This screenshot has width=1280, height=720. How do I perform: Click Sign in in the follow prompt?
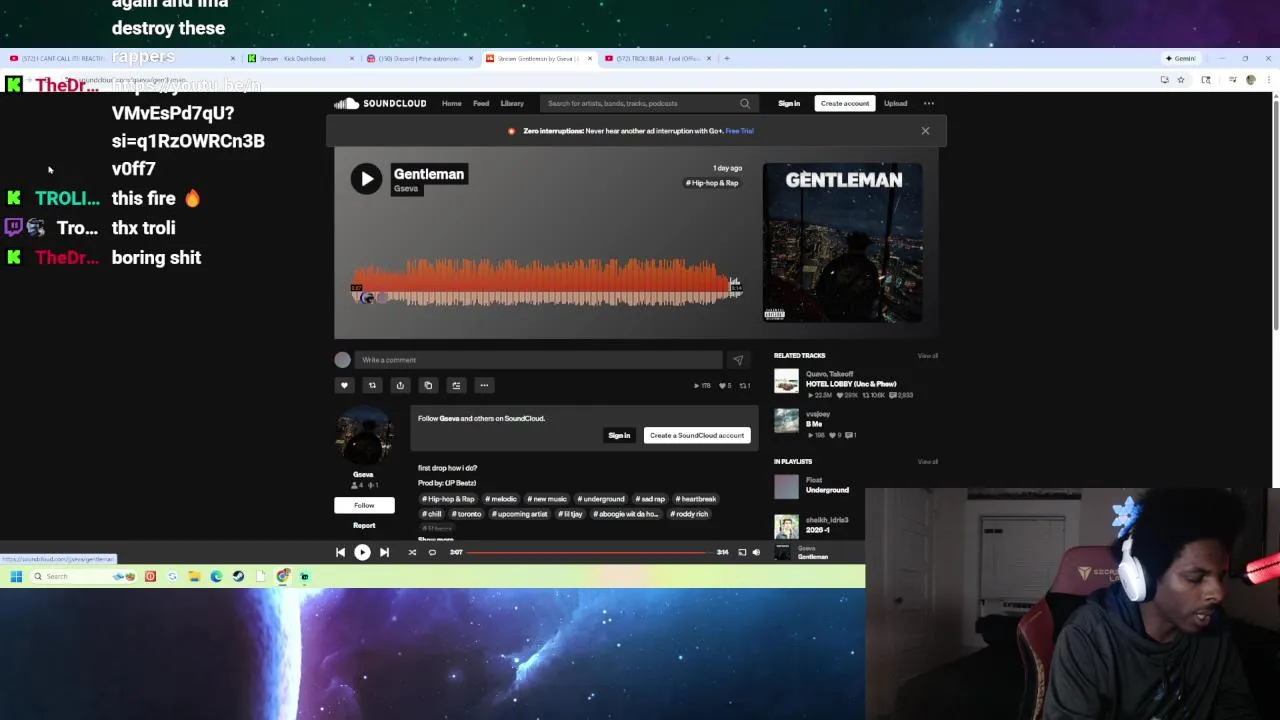(x=619, y=435)
